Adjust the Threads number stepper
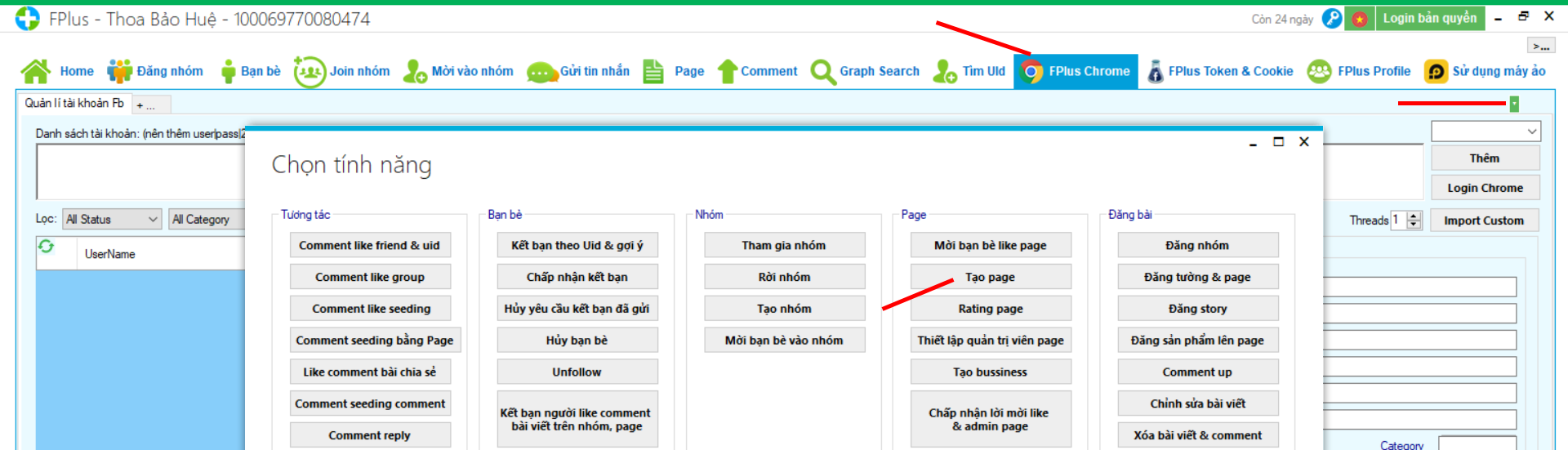Viewport: 1568px width, 450px height. point(1414,220)
